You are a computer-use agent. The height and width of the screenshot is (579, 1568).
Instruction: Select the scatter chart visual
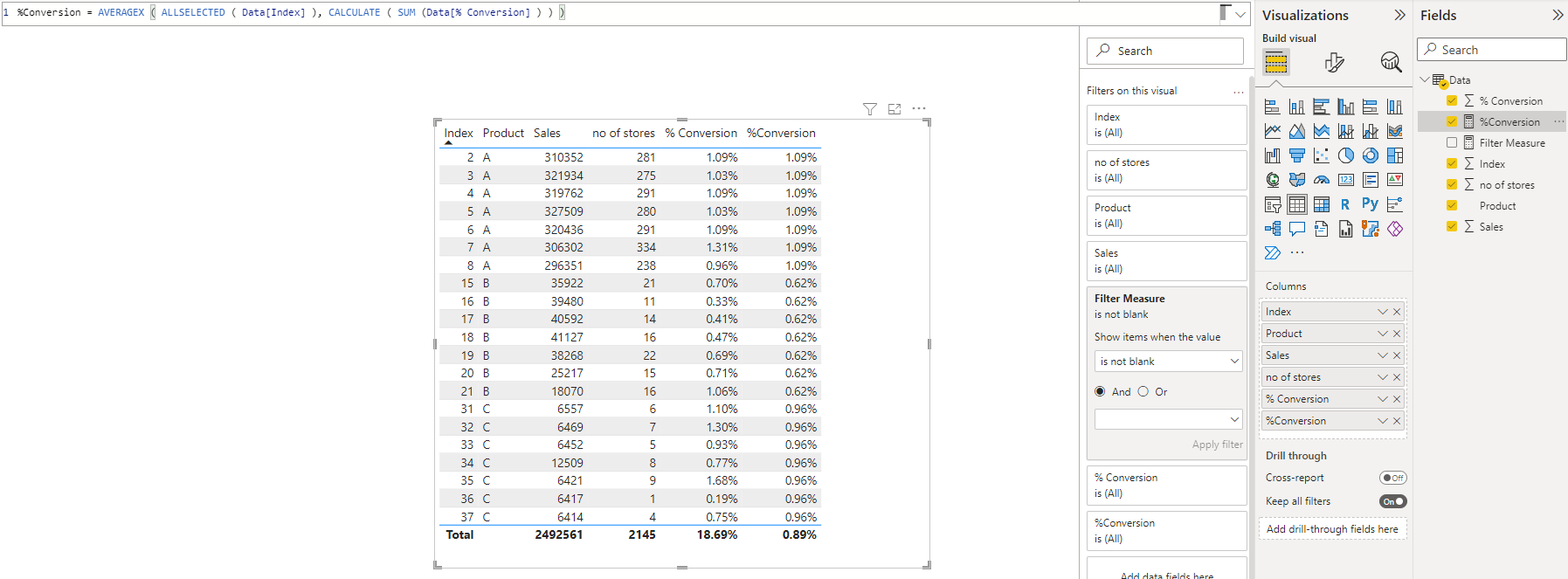(1322, 155)
